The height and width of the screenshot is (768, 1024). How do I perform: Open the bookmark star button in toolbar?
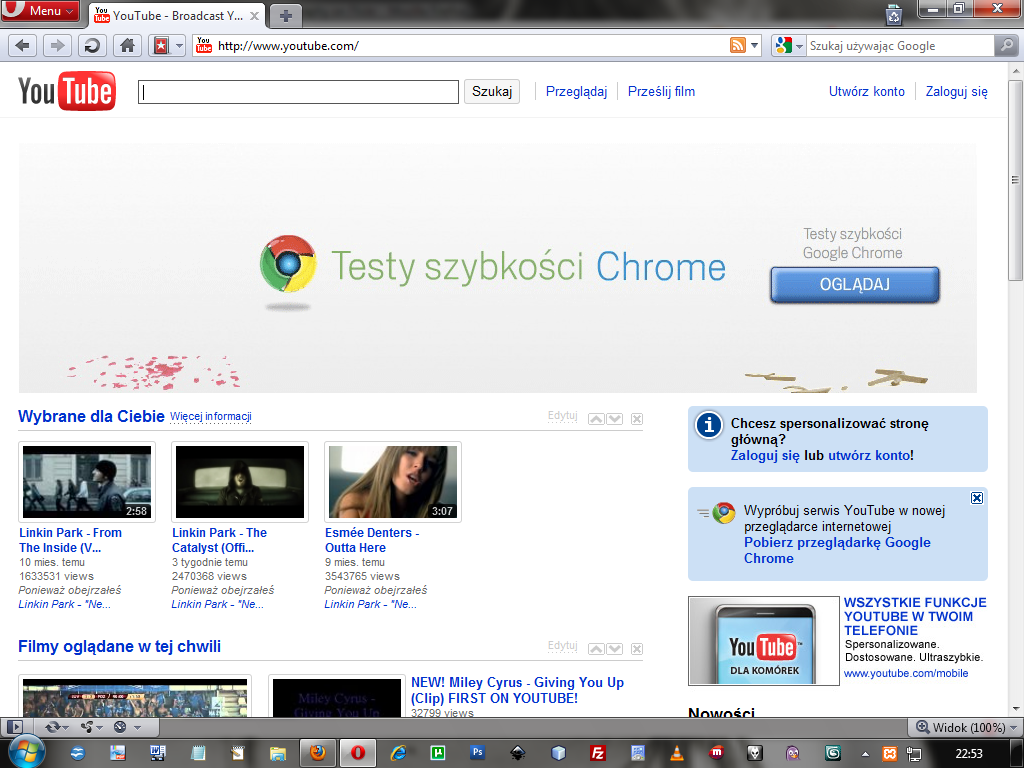[161, 46]
